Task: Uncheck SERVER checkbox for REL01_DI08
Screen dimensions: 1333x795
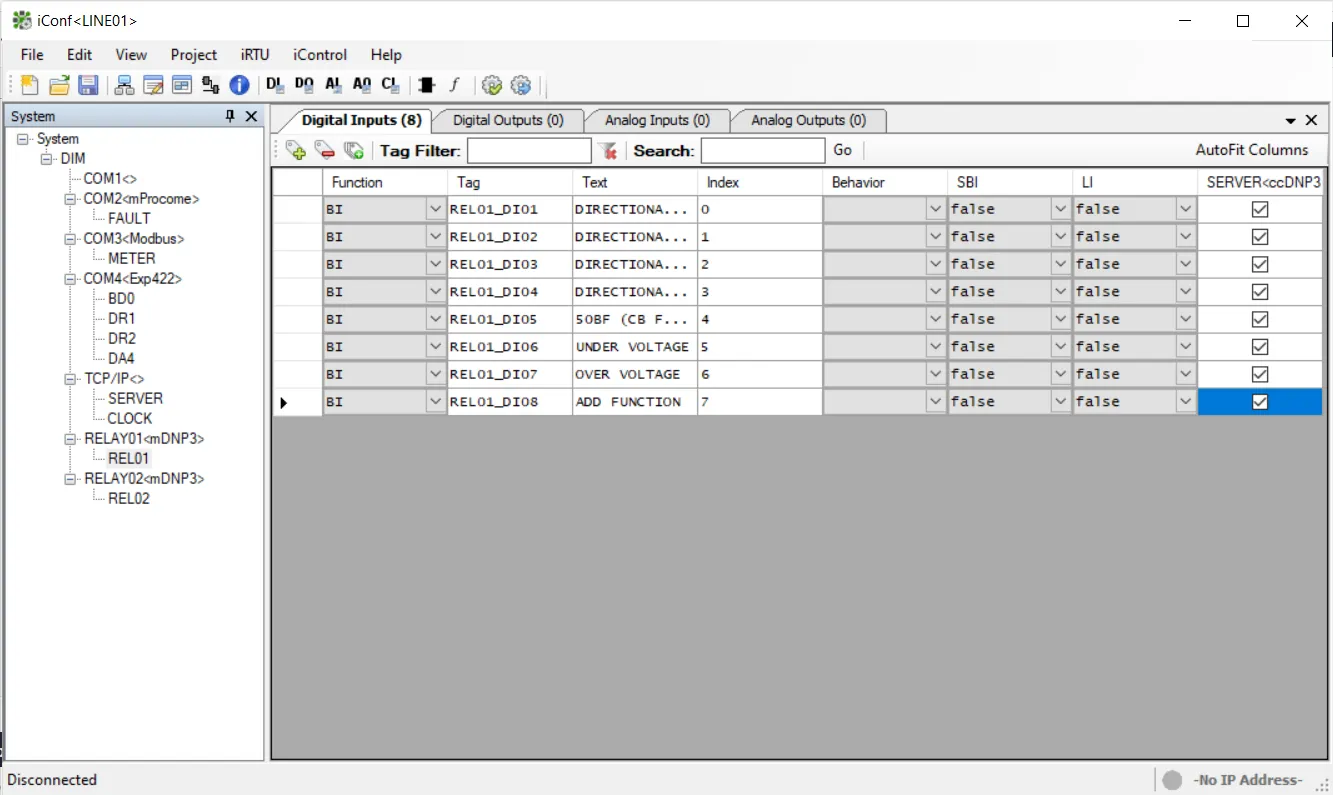Action: click(x=1260, y=401)
